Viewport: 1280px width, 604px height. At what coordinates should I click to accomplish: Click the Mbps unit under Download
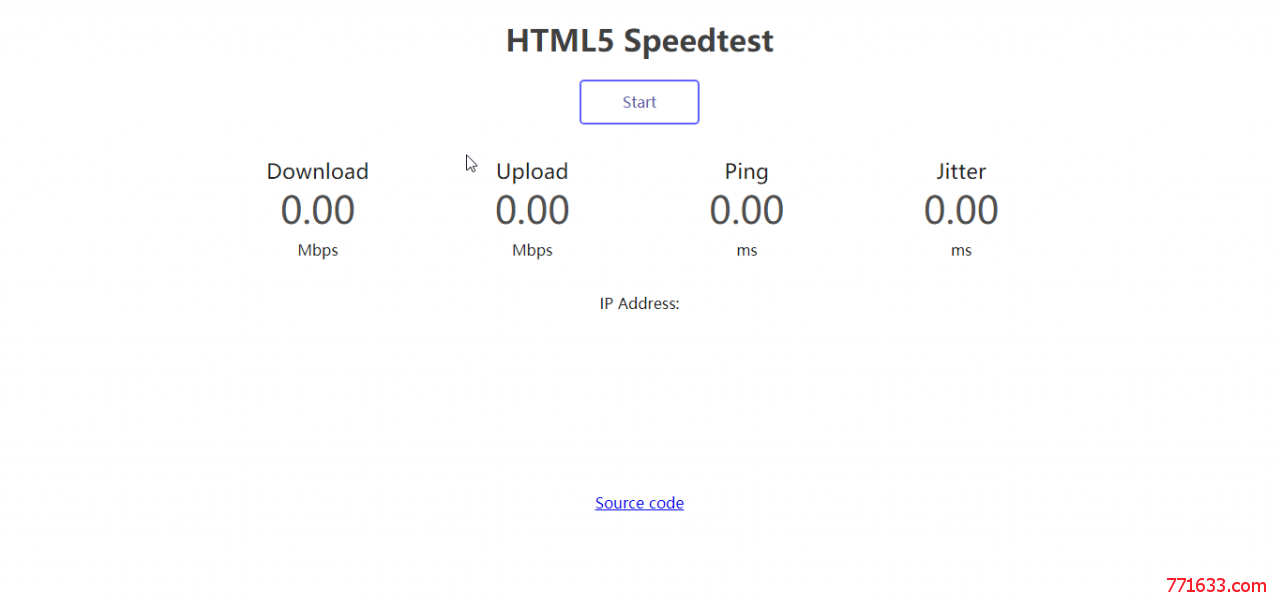tap(318, 250)
